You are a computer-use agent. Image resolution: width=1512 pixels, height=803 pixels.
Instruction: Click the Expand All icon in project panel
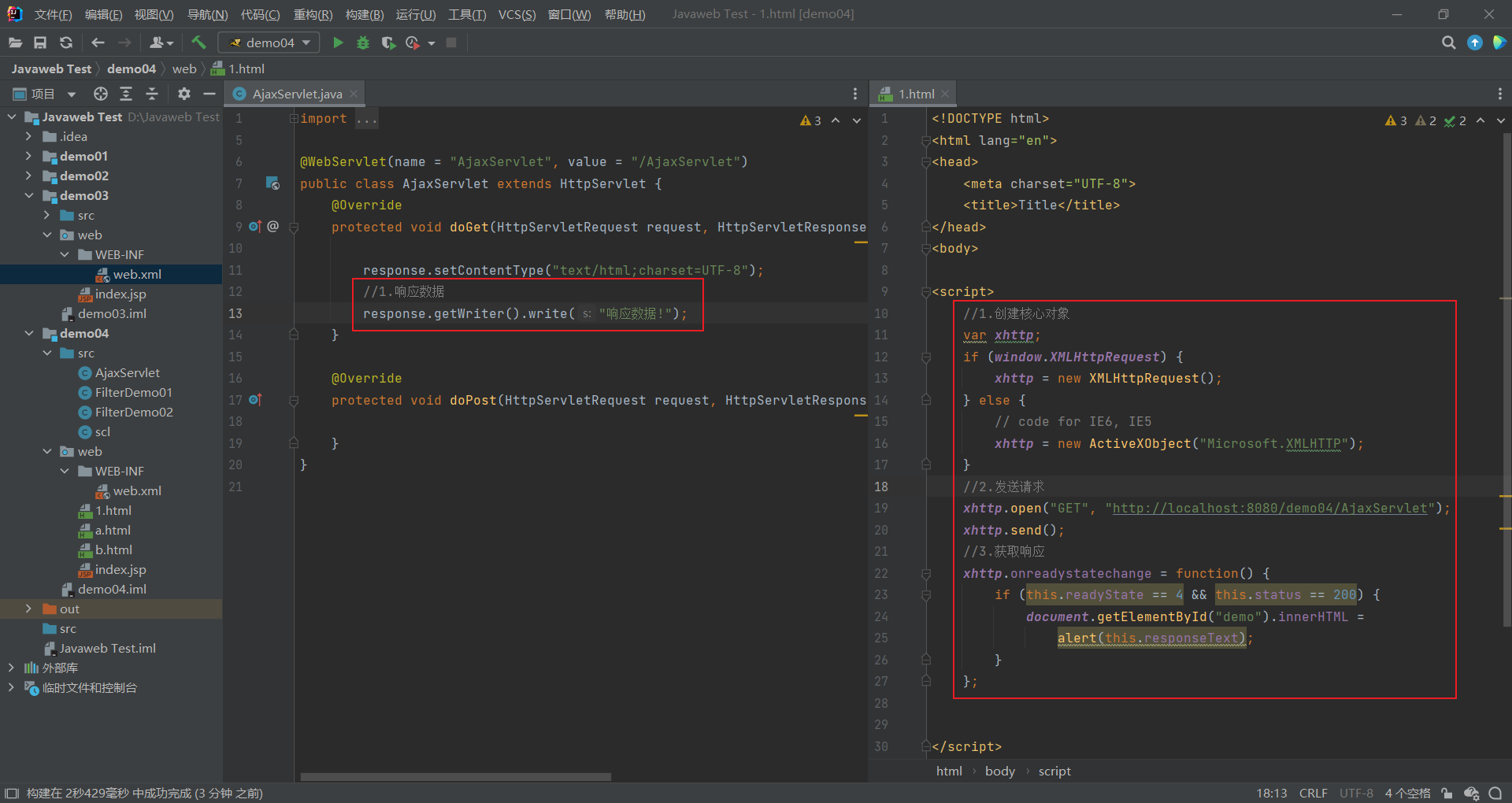tap(126, 94)
